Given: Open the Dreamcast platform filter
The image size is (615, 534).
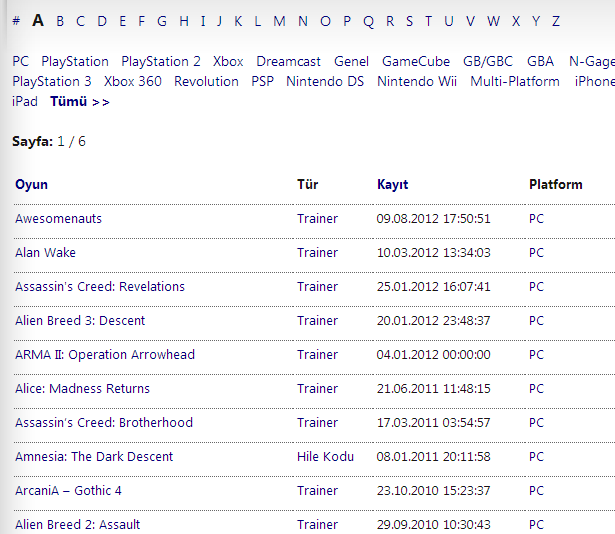Looking at the screenshot, I should (x=288, y=61).
